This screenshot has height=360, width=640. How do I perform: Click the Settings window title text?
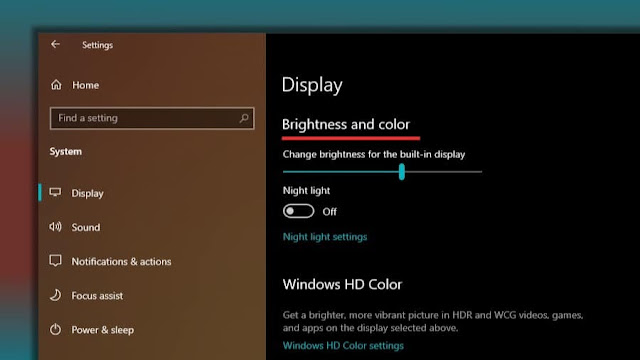coord(98,45)
